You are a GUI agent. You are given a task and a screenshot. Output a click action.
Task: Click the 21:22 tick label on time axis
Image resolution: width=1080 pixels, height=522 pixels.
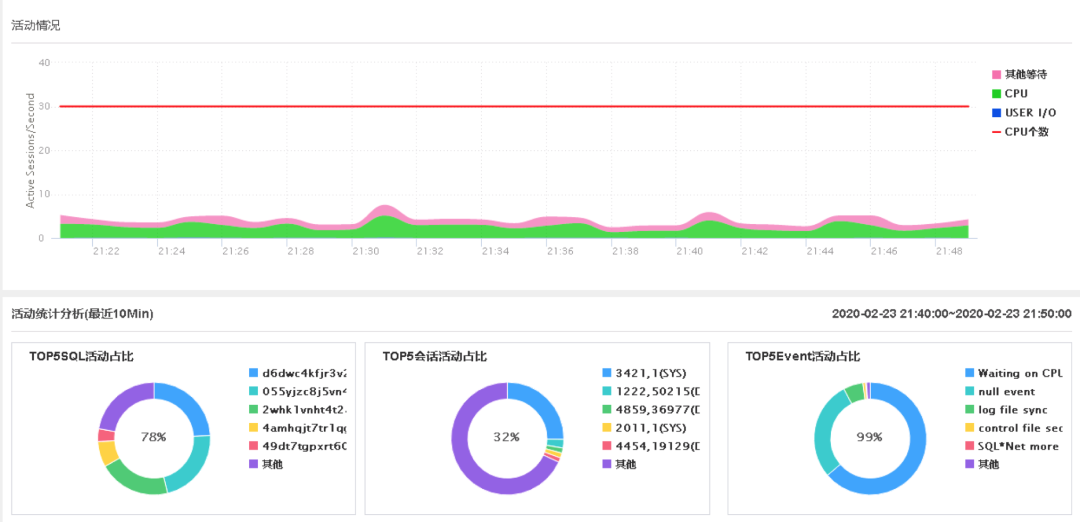click(x=106, y=251)
